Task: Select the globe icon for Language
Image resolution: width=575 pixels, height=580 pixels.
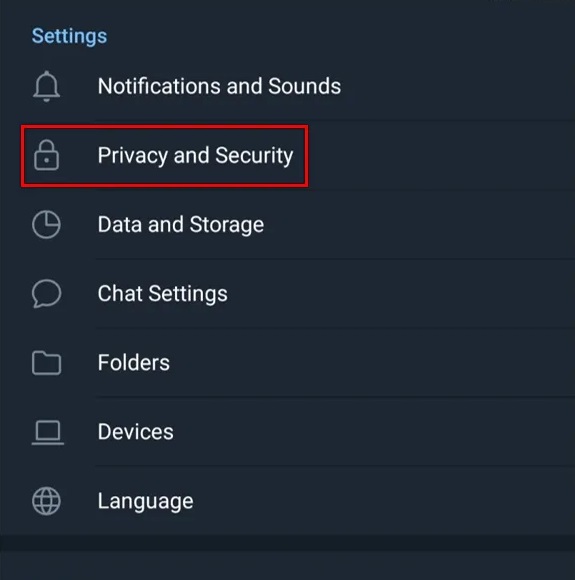Action: (x=46, y=501)
